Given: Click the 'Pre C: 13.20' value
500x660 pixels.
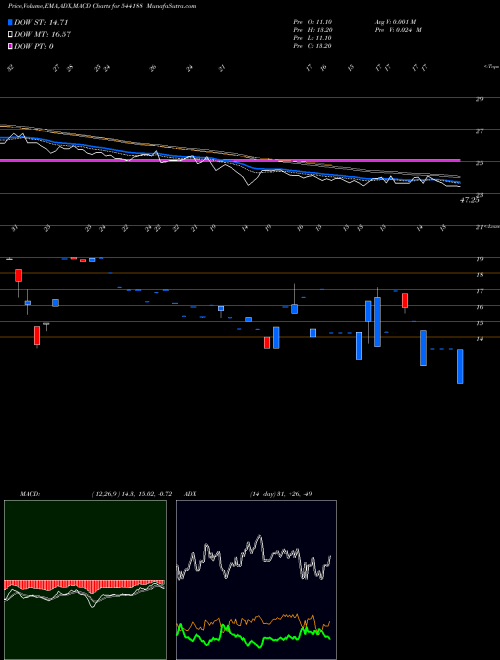Looking at the screenshot, I should coord(312,46).
